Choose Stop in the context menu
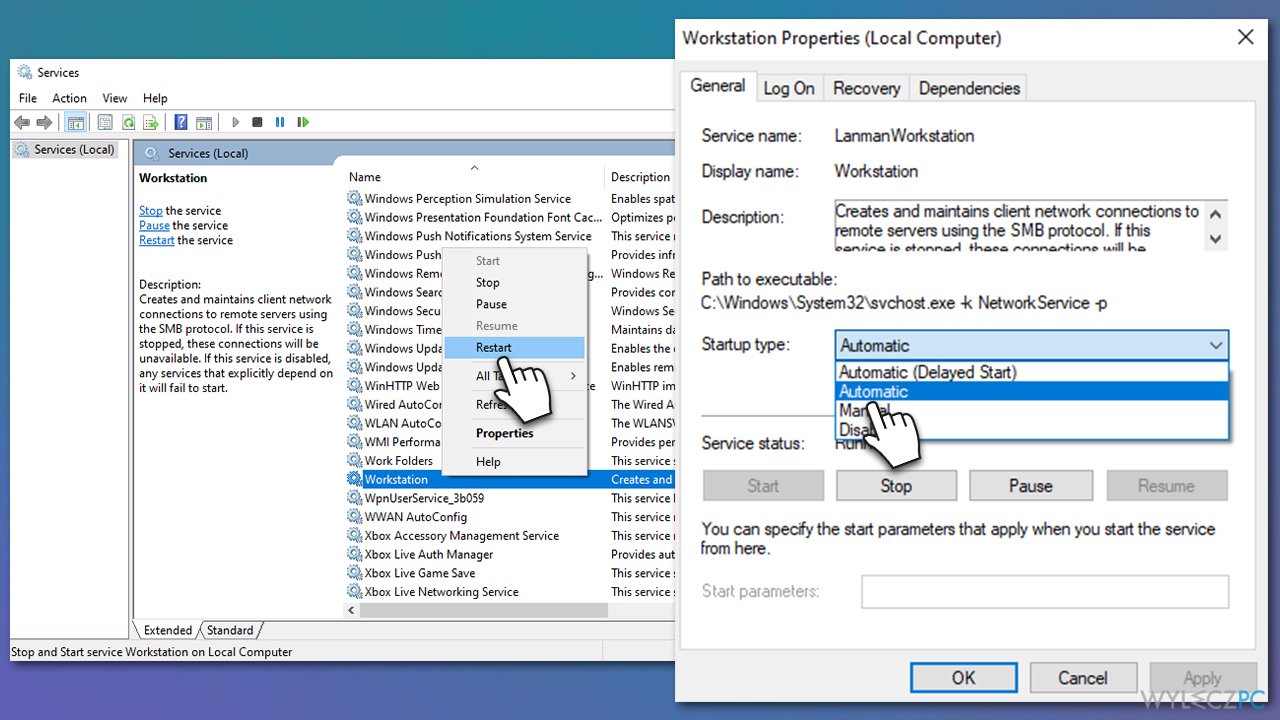This screenshot has width=1280, height=720. click(x=514, y=282)
